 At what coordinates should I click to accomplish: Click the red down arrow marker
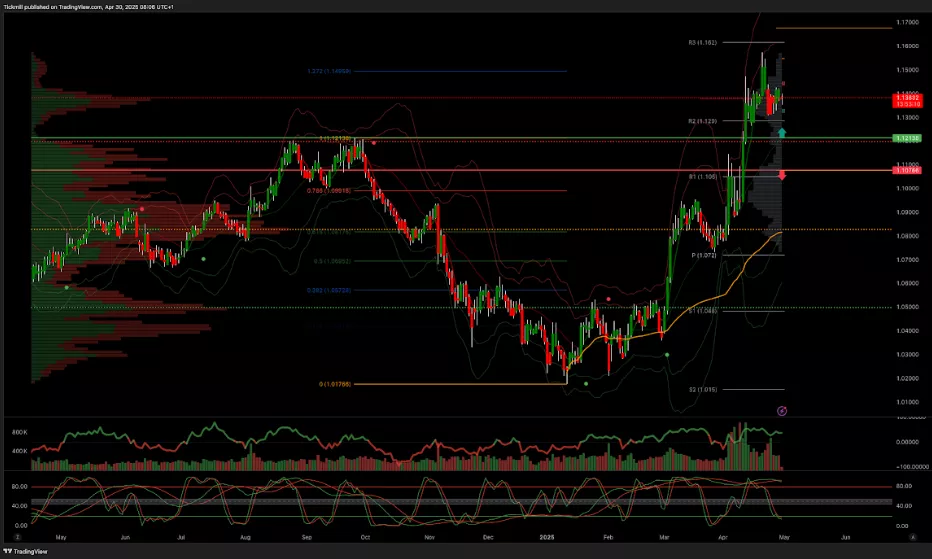coord(782,176)
